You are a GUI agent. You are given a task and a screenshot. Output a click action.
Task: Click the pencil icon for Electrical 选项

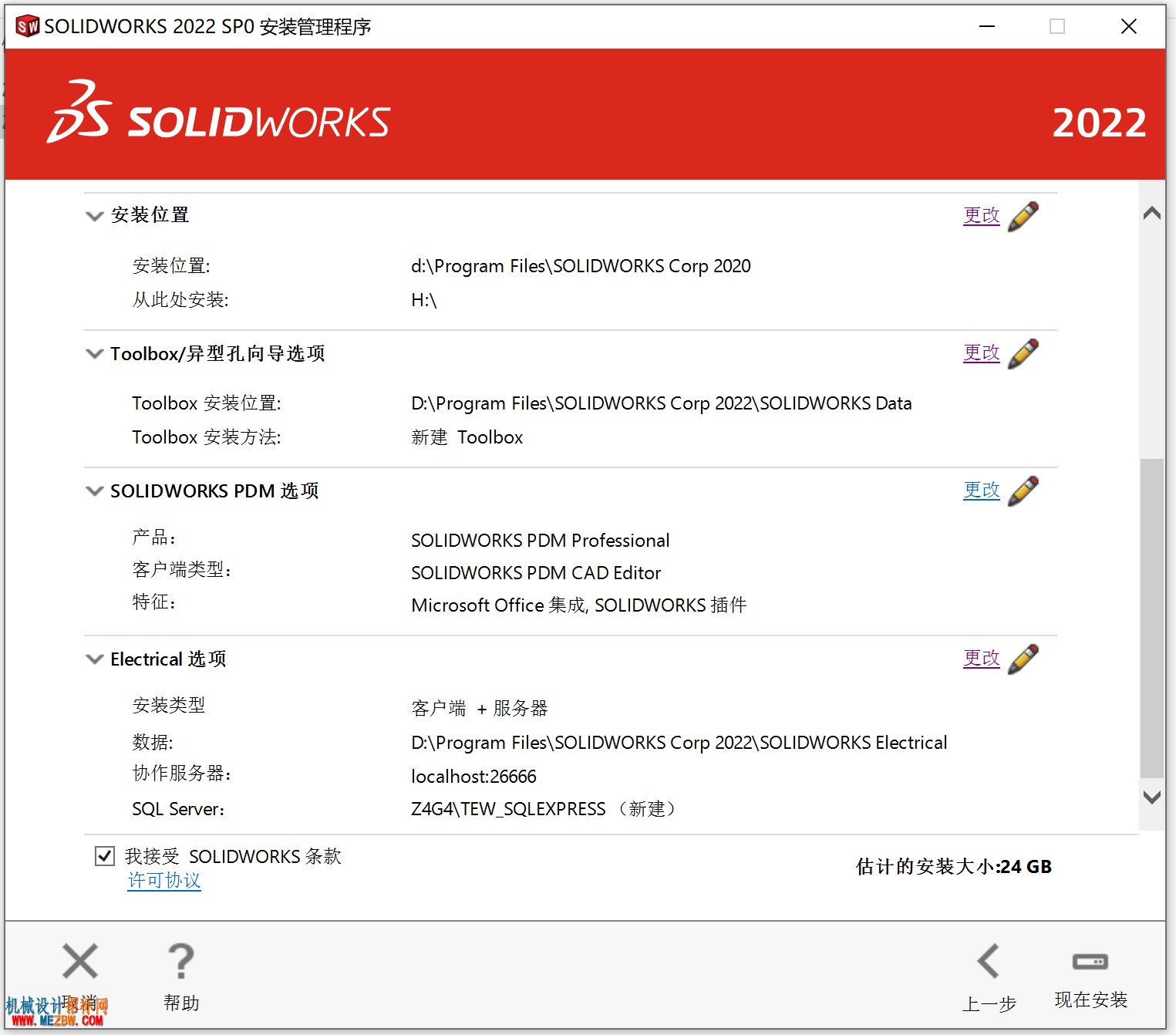[x=1023, y=659]
